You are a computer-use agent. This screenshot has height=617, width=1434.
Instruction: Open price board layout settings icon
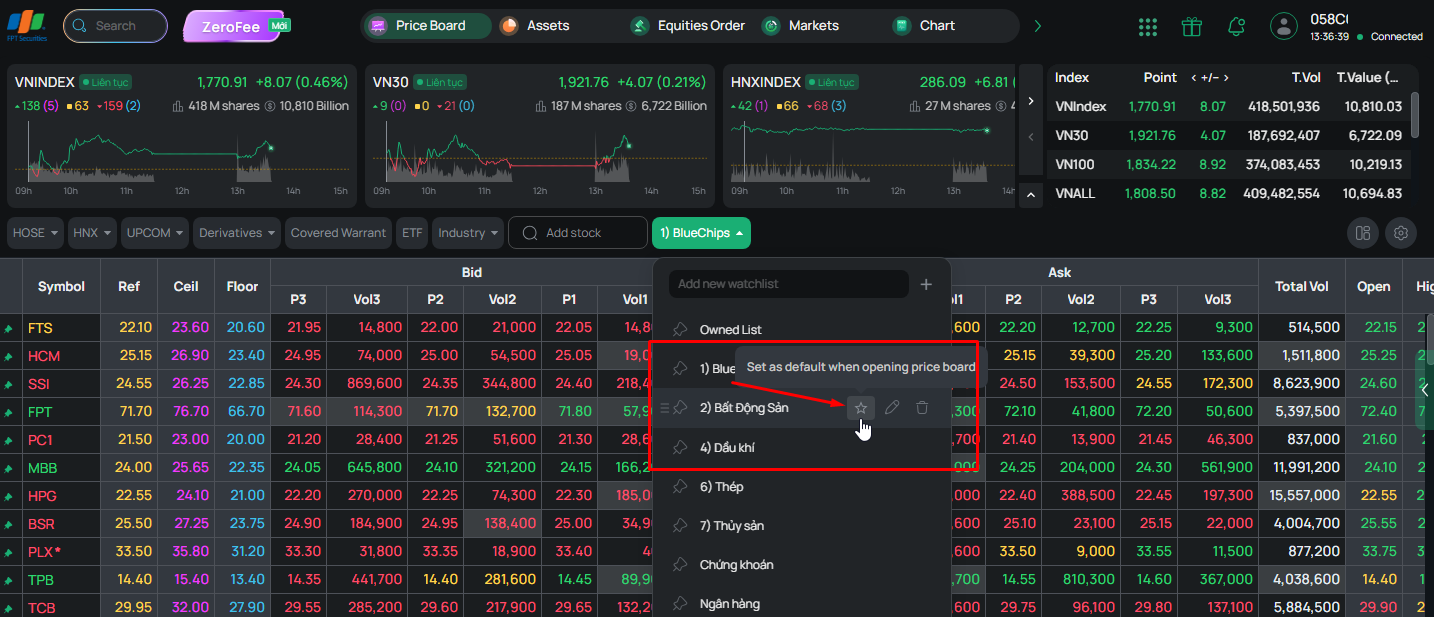pyautogui.click(x=1362, y=233)
